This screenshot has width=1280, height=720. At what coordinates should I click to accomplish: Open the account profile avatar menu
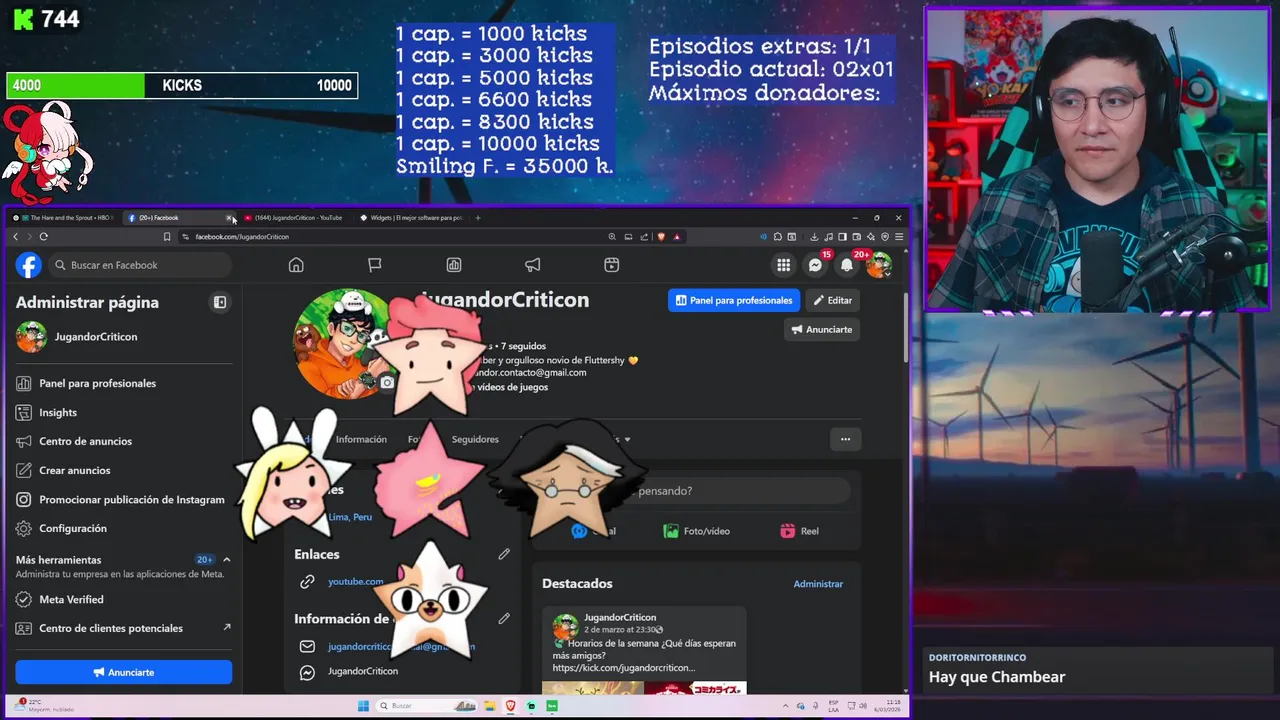pyautogui.click(x=879, y=265)
